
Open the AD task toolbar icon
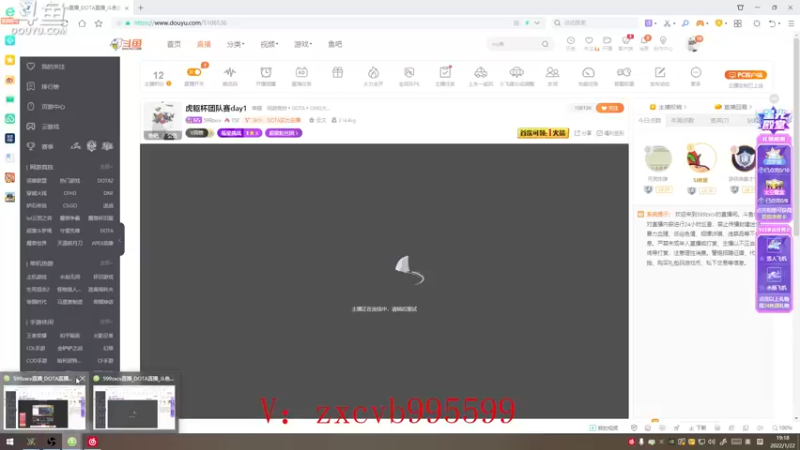(302, 72)
